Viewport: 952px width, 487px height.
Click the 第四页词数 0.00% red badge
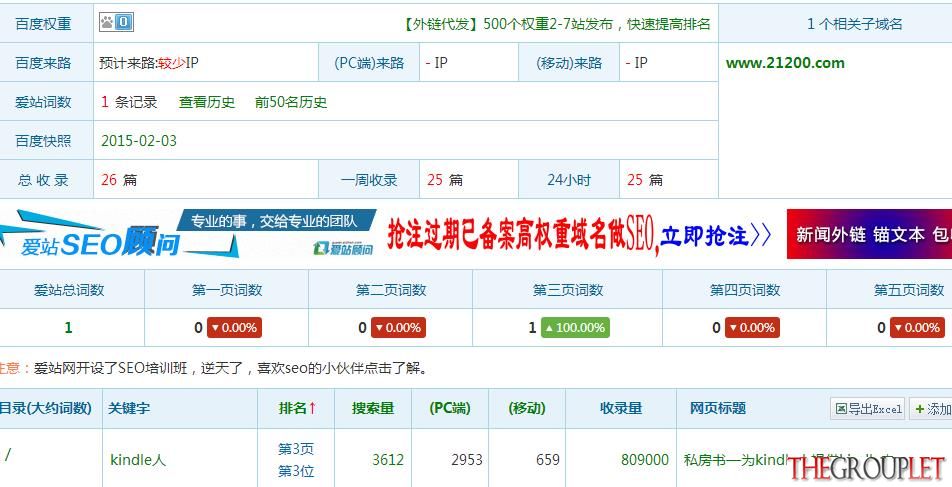pos(752,328)
